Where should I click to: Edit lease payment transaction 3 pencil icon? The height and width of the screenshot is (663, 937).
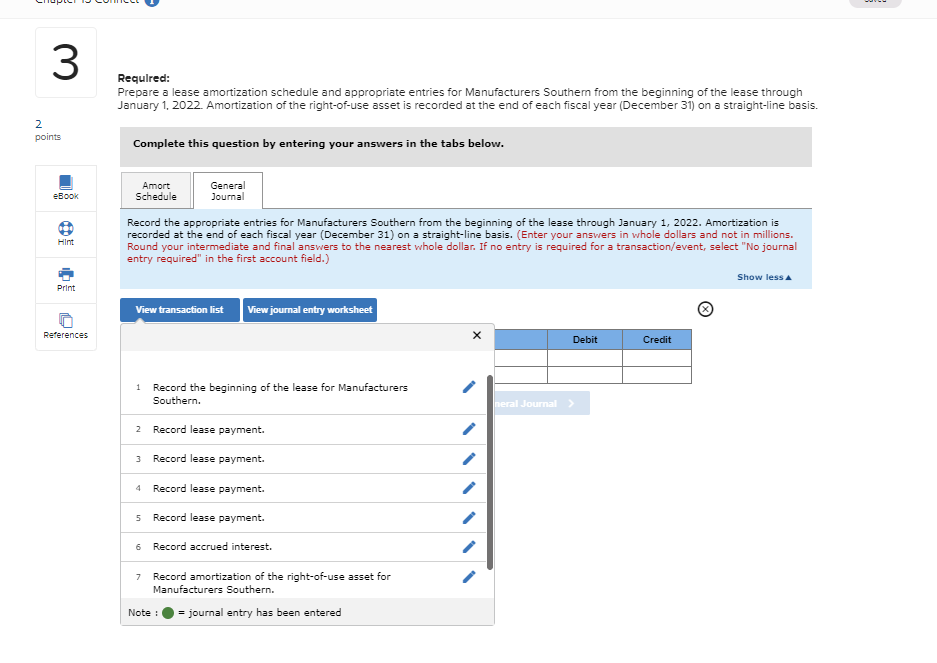click(x=468, y=458)
